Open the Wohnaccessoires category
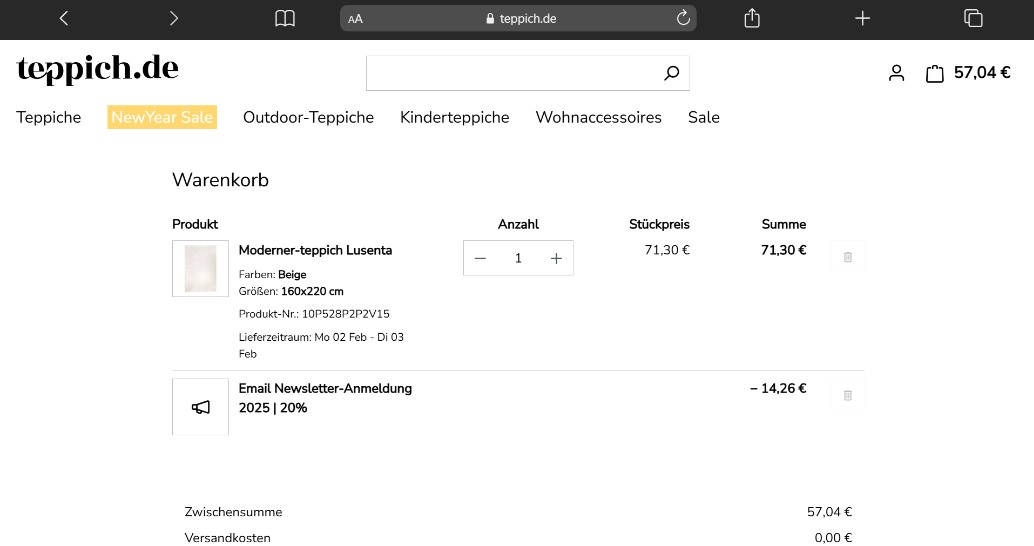The image size is (1034, 546). tap(599, 117)
